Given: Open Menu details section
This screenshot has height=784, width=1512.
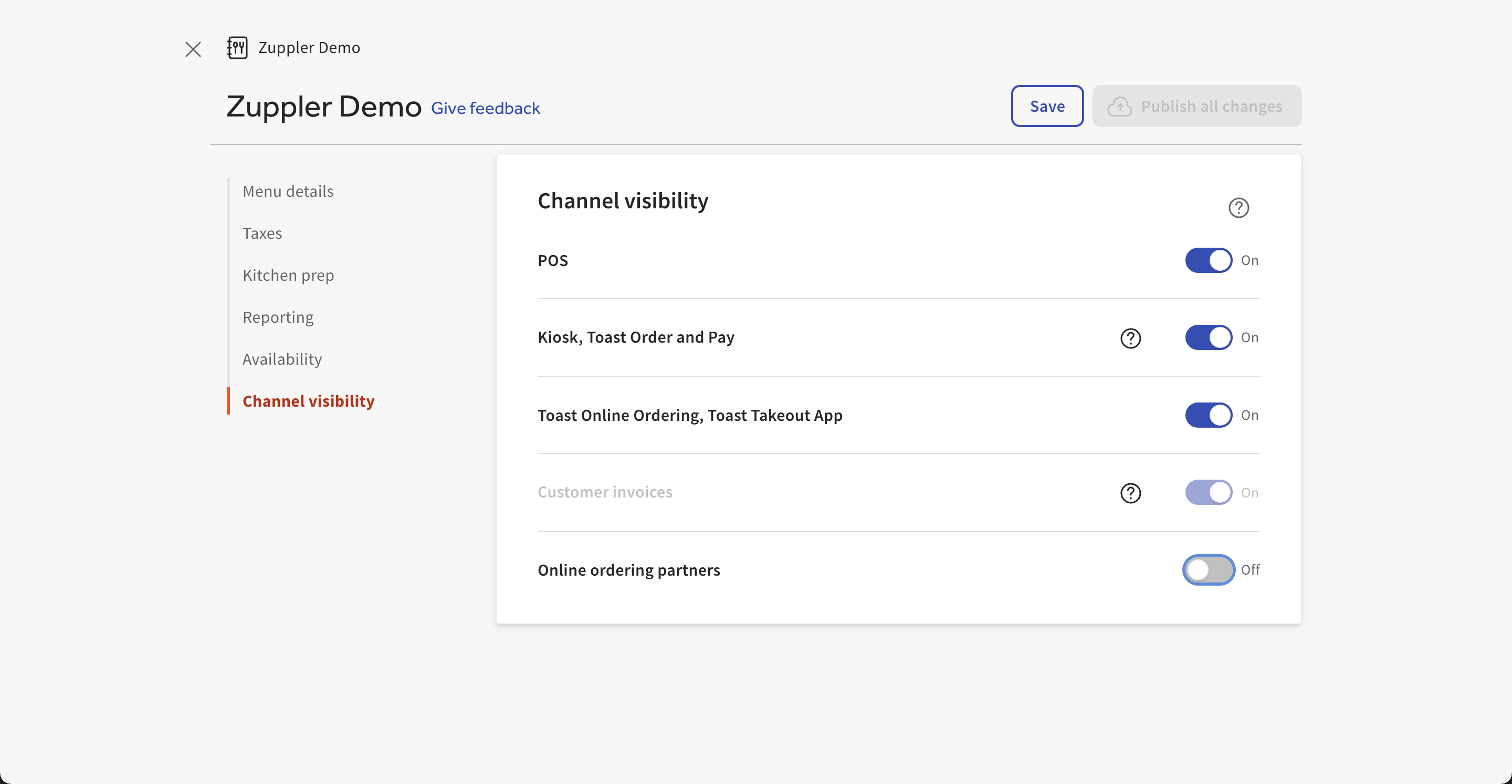Looking at the screenshot, I should point(288,192).
